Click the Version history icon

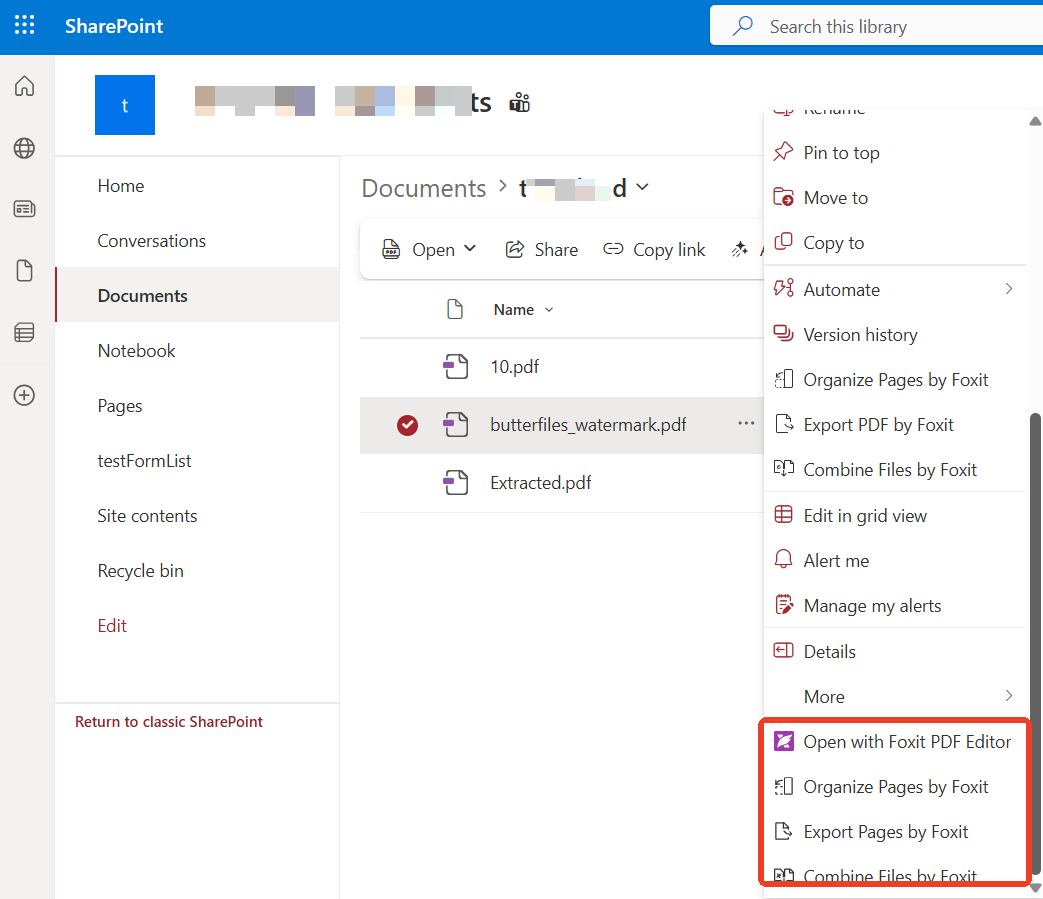click(x=784, y=334)
